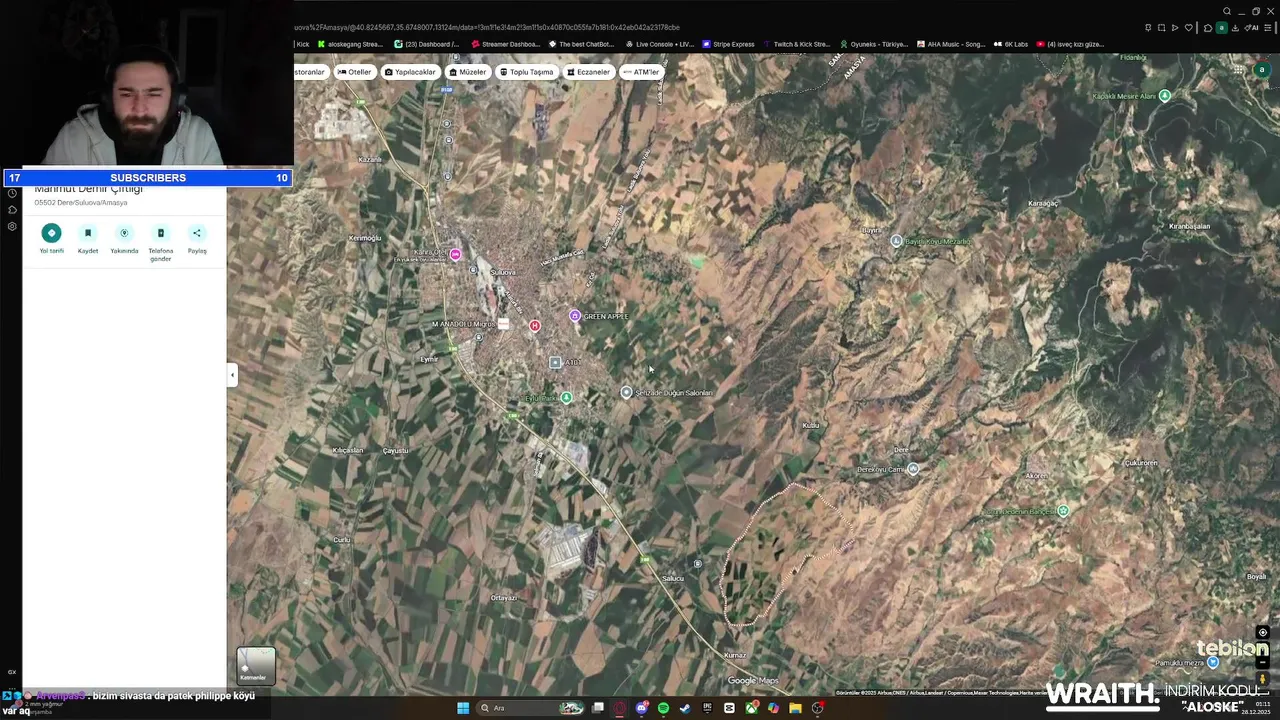Click the Çukurören village label
Screen dimensions: 1280x720
(1141, 463)
